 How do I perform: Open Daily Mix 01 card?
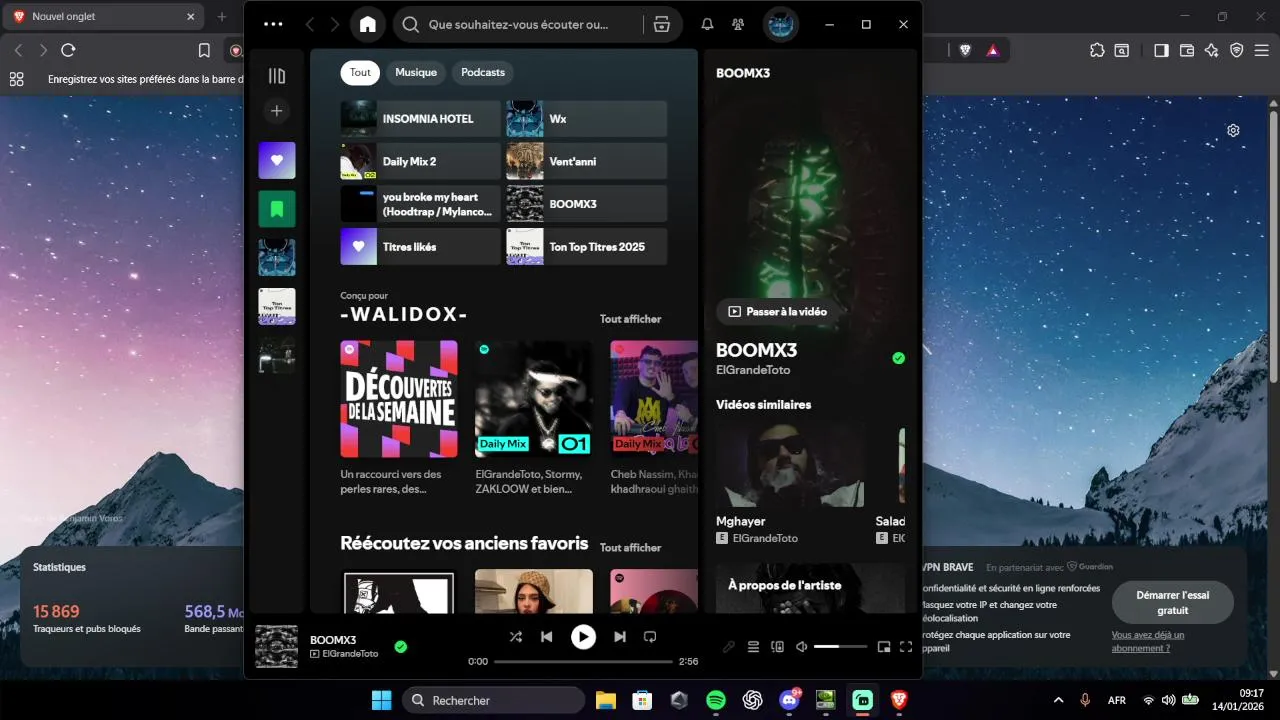(533, 418)
